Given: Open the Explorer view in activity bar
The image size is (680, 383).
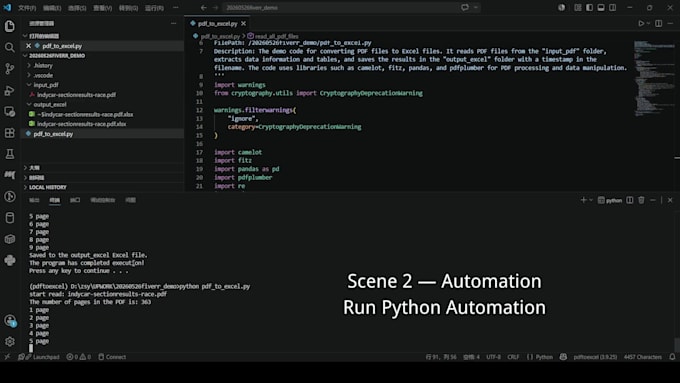Looking at the screenshot, I should (x=10, y=26).
